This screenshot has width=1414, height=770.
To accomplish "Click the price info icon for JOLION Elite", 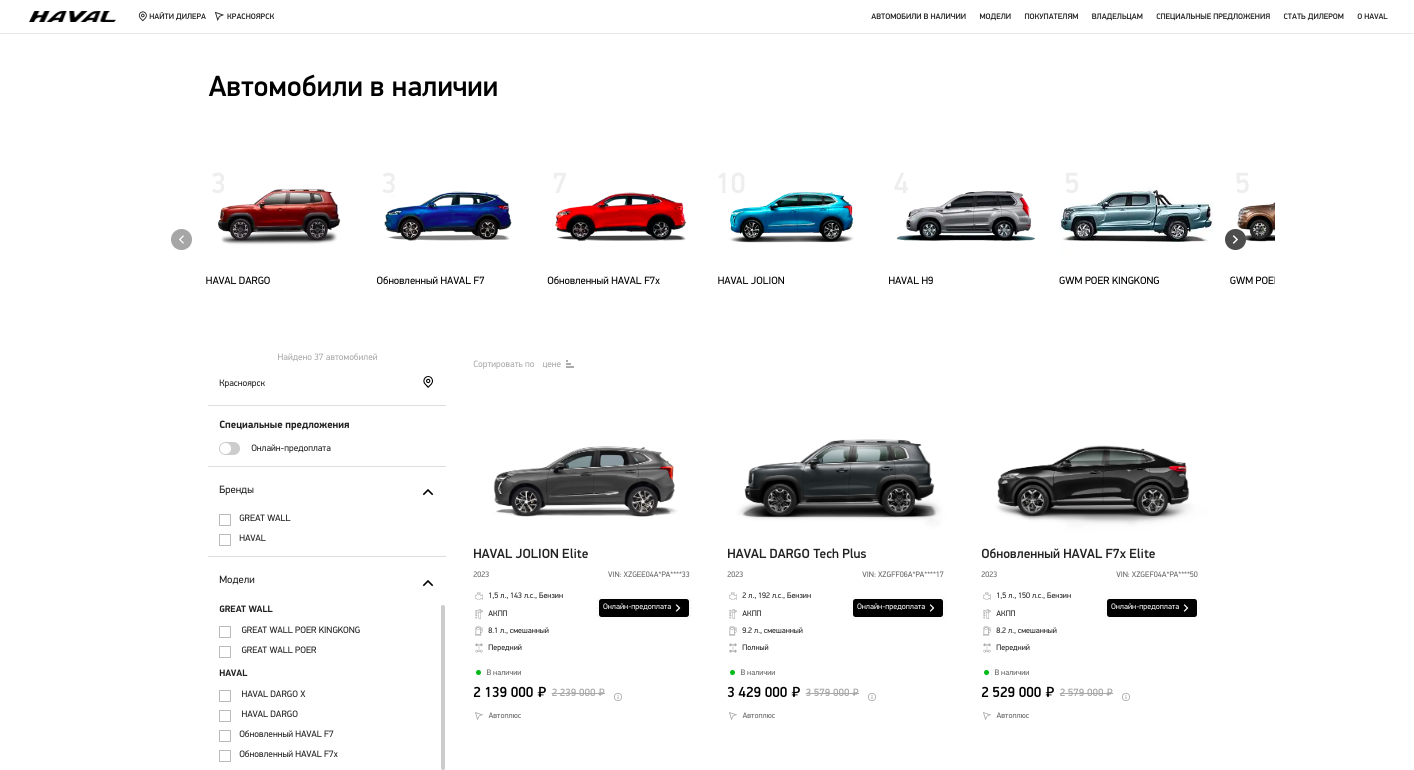I will point(618,697).
